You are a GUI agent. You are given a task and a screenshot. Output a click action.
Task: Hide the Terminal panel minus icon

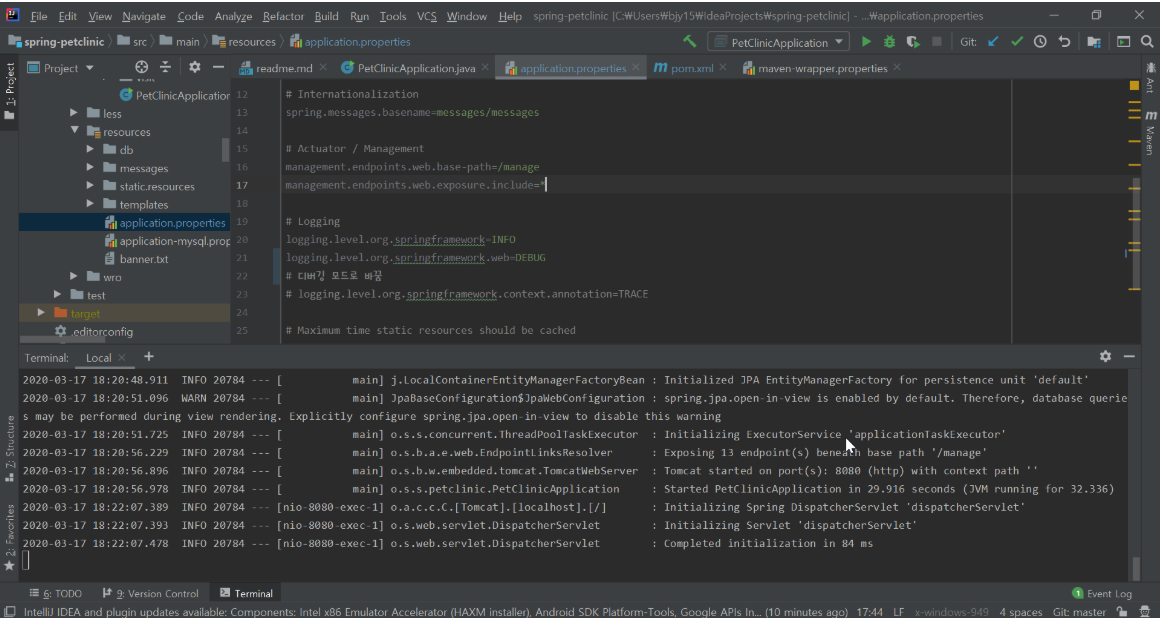point(1129,356)
